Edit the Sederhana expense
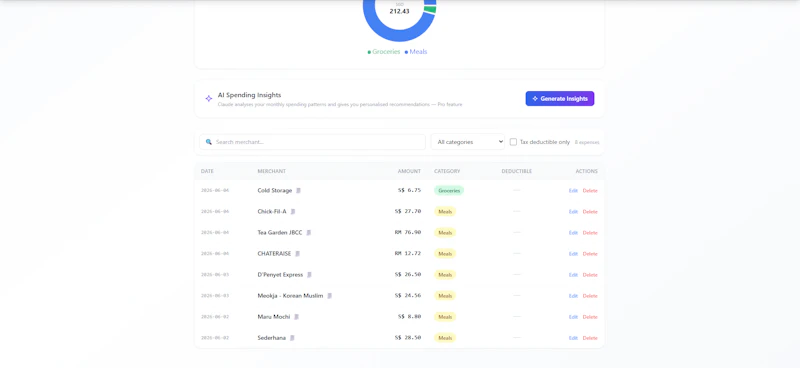The height and width of the screenshot is (368, 800). tap(573, 338)
